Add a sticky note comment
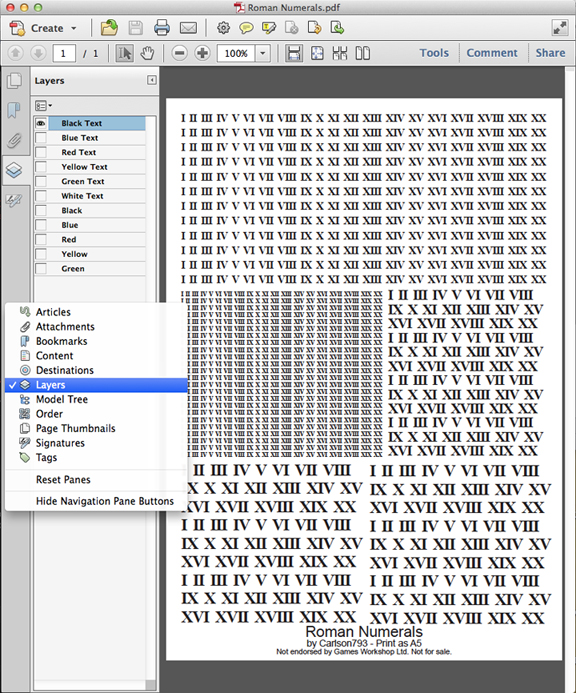The height and width of the screenshot is (693, 576). tap(246, 28)
